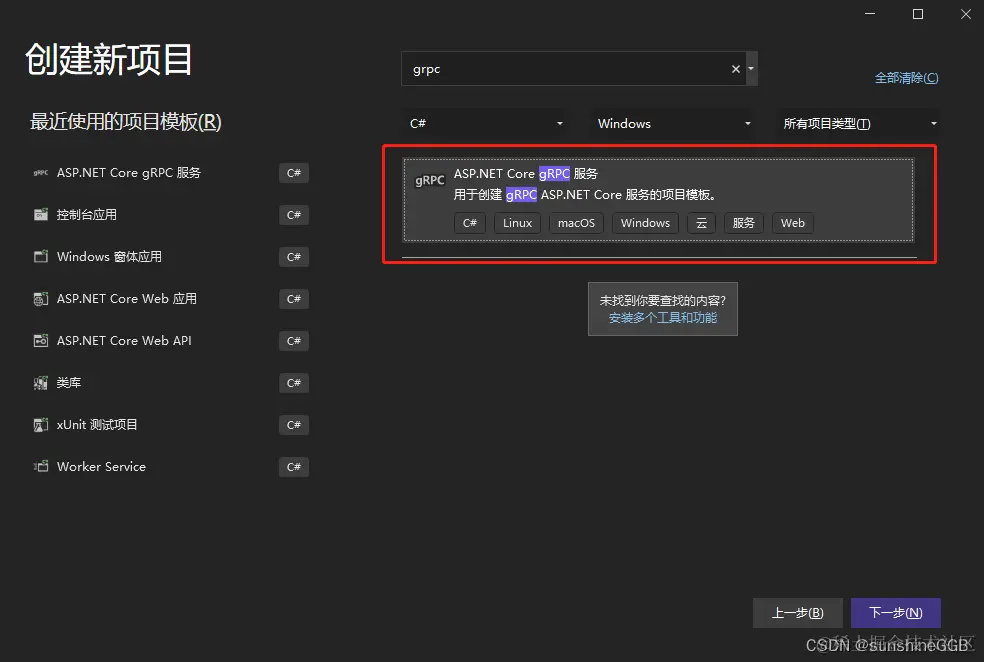Select recent template 控制台应用
The image size is (984, 662).
point(171,215)
